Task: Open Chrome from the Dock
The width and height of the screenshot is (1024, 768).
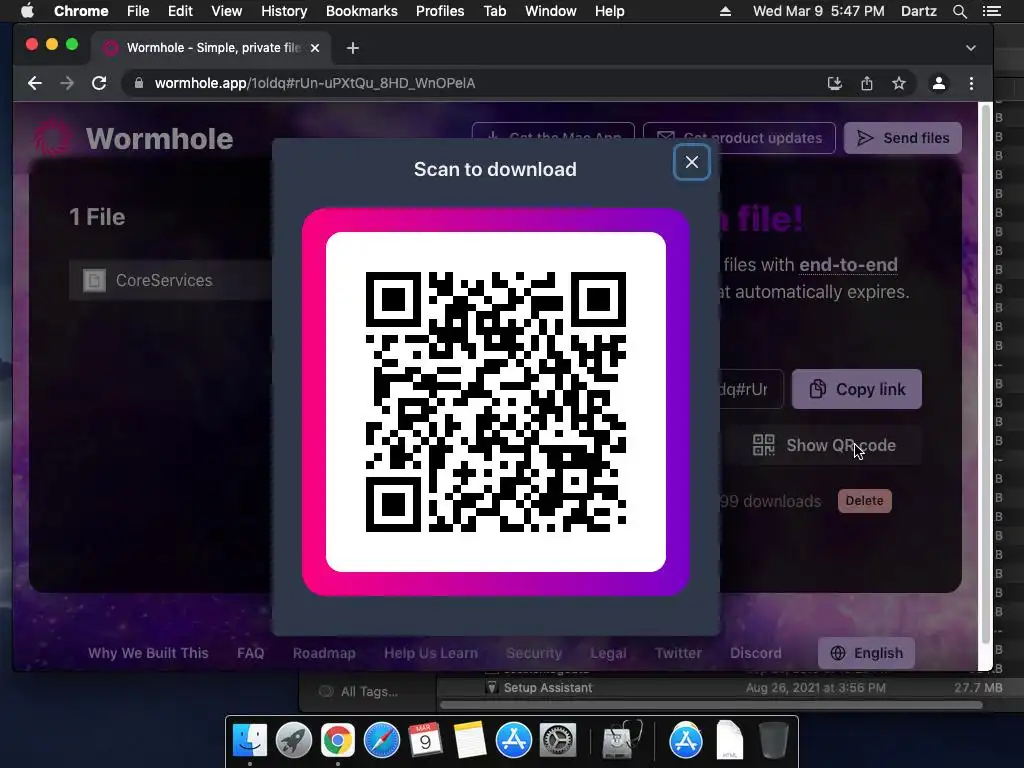Action: pyautogui.click(x=338, y=740)
